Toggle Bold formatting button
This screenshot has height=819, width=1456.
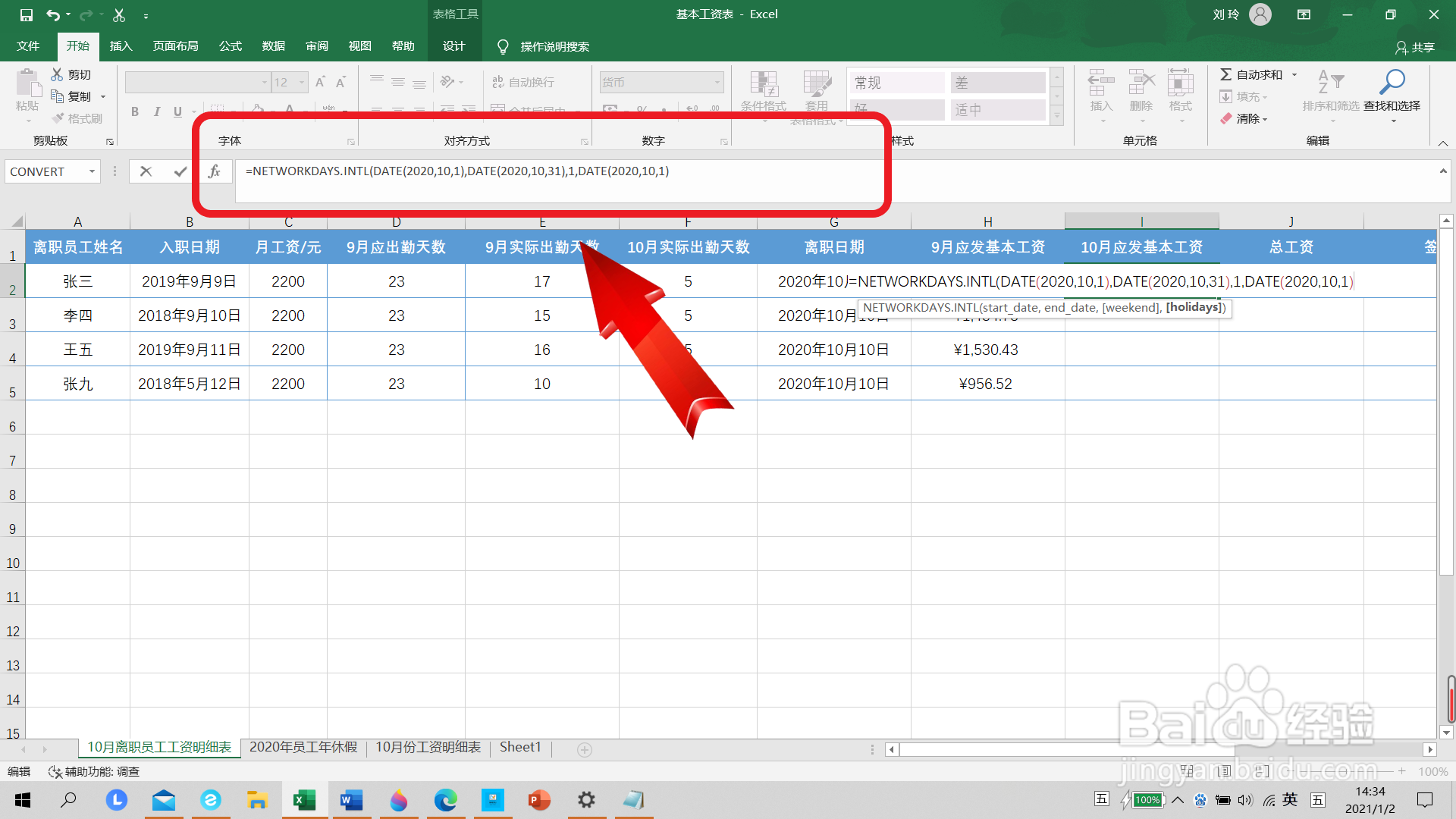(135, 111)
